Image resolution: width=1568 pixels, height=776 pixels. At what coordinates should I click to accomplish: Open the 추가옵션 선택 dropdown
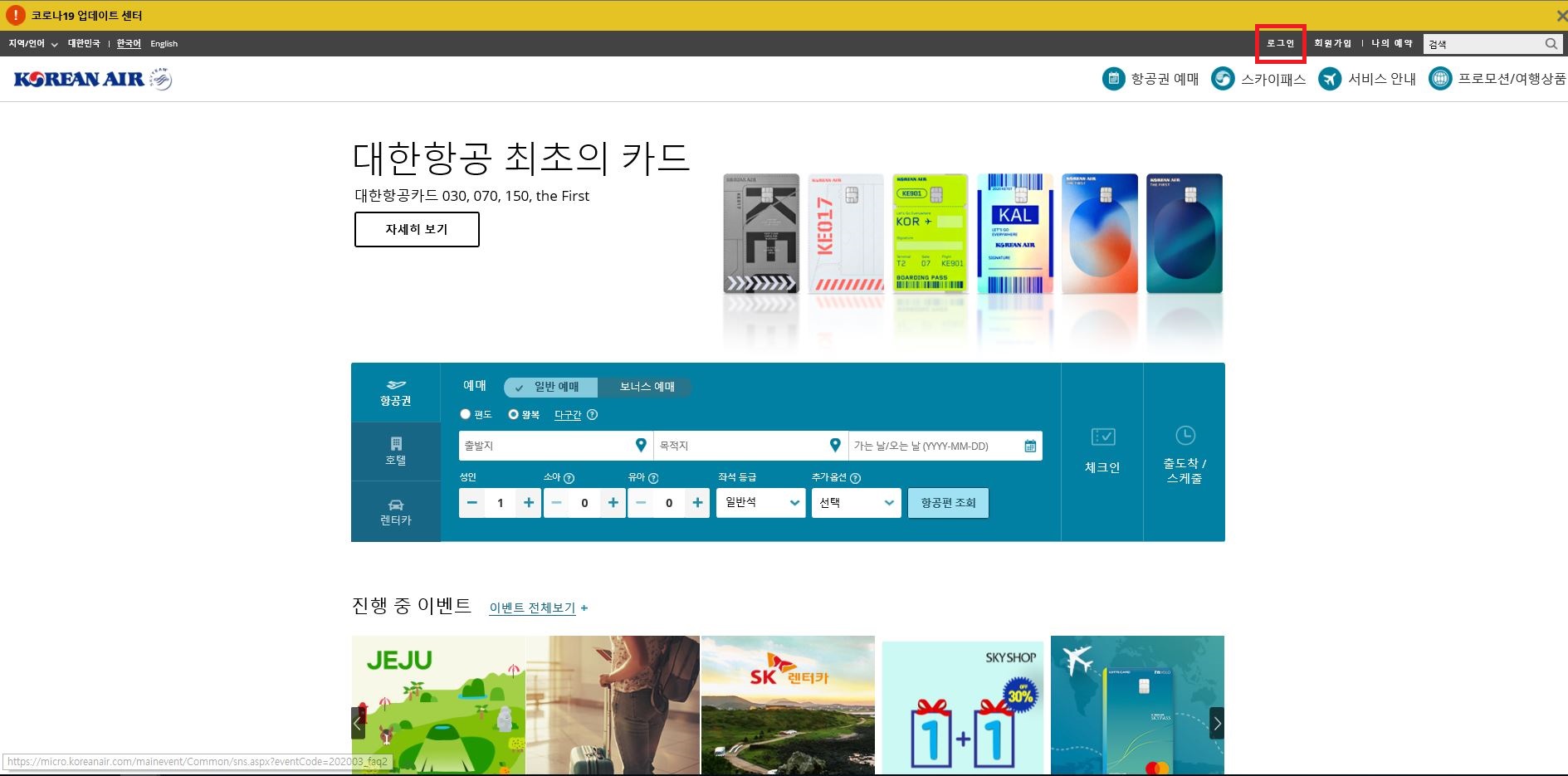(857, 503)
